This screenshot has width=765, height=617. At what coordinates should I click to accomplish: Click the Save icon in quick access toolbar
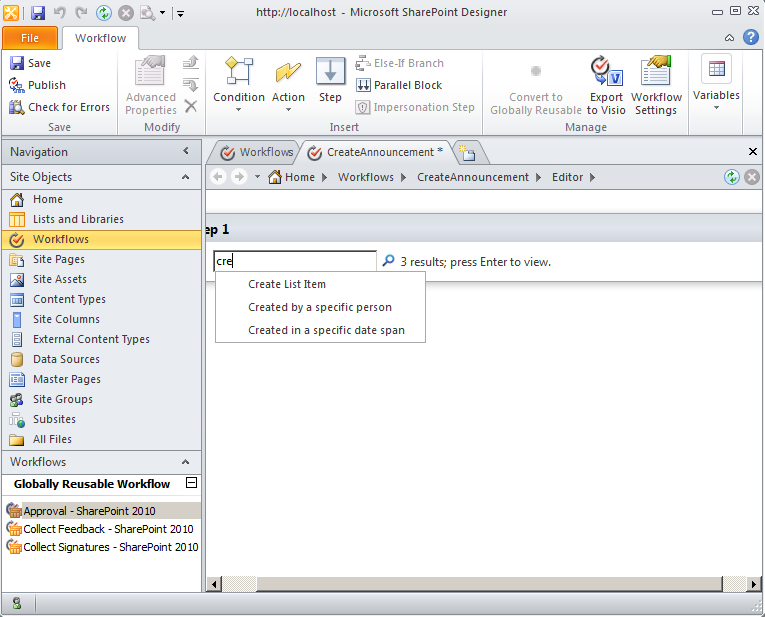pyautogui.click(x=38, y=13)
